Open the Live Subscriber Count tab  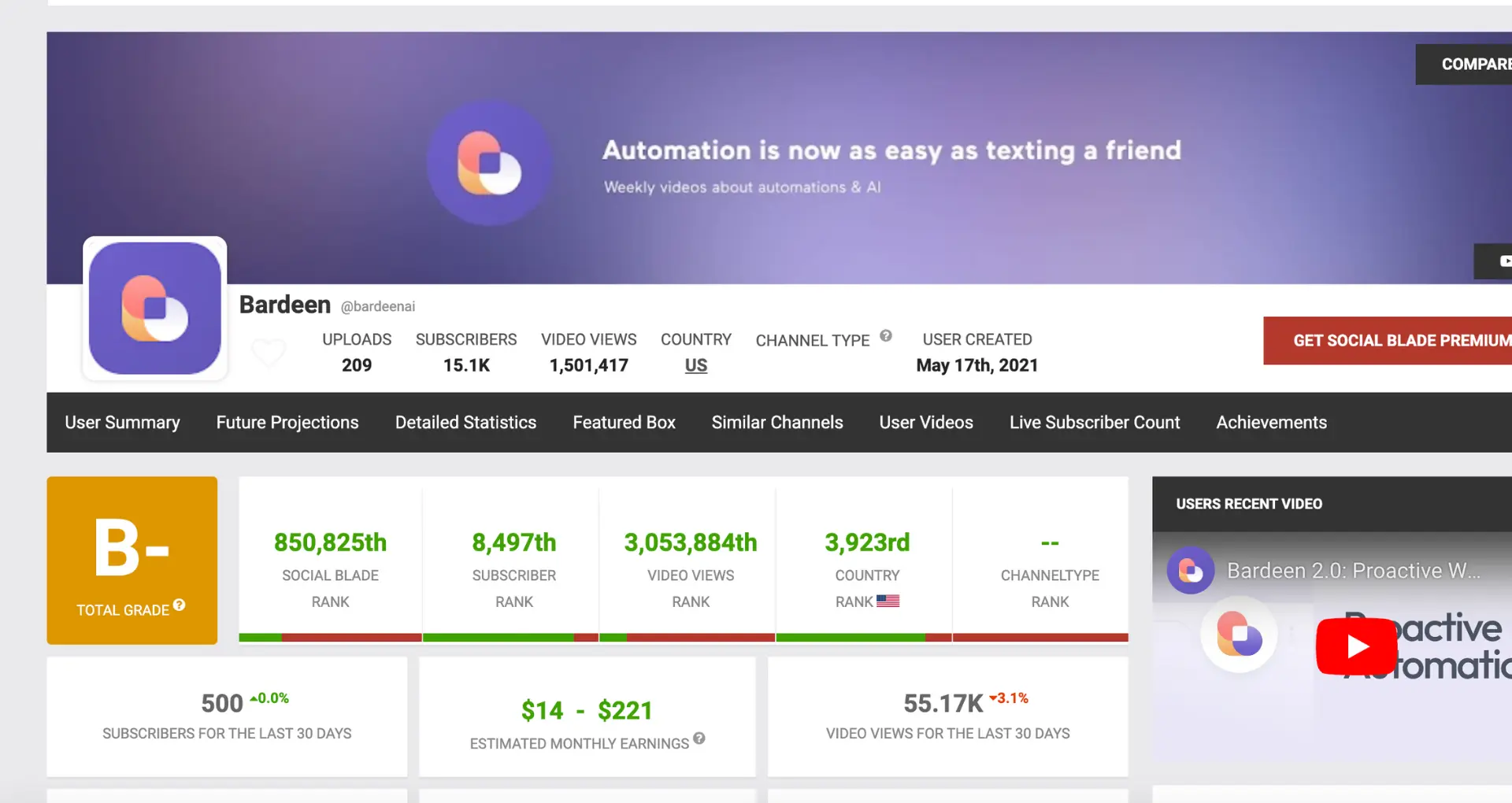coord(1095,423)
